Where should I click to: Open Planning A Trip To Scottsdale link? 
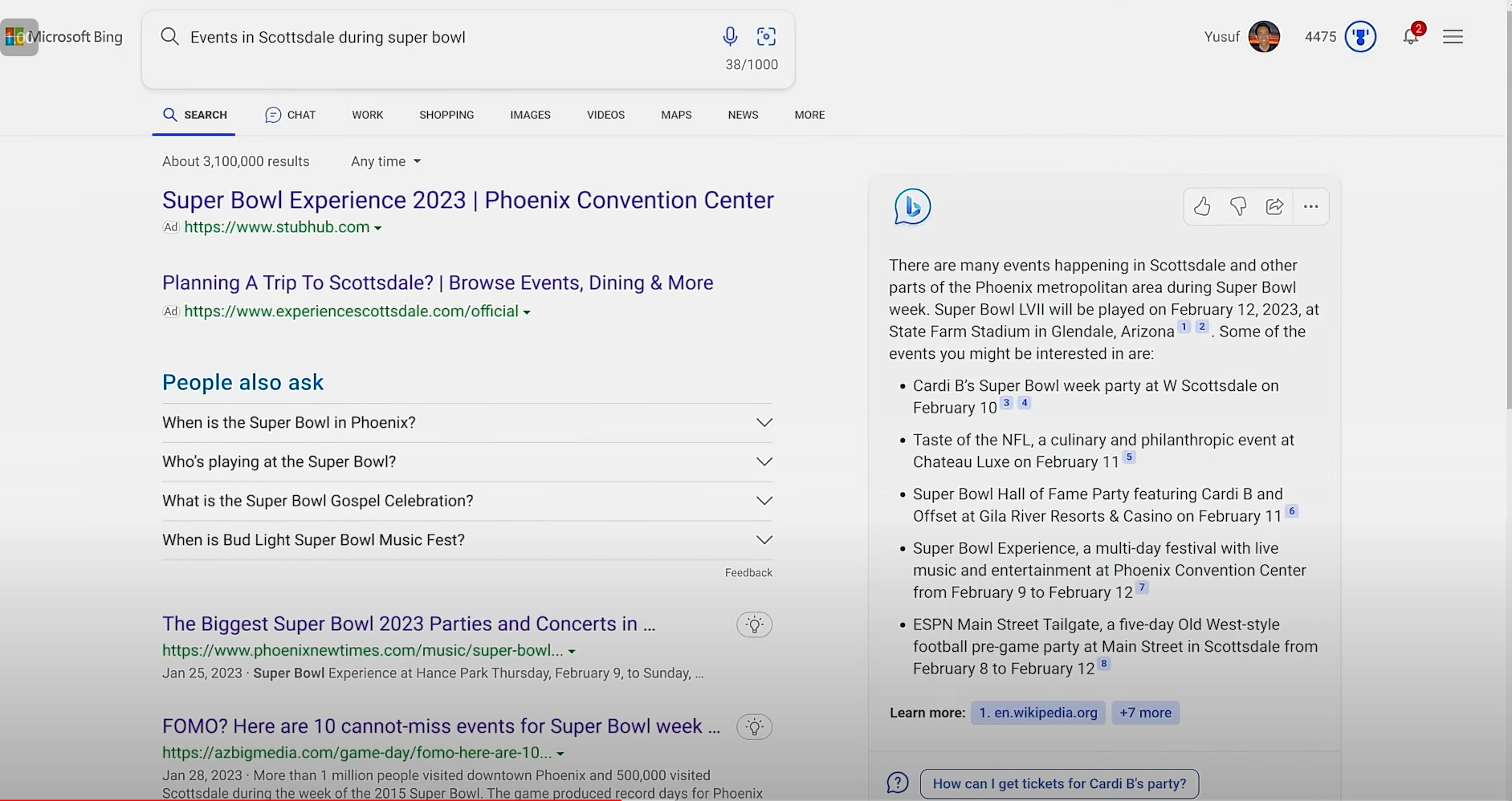coord(438,283)
